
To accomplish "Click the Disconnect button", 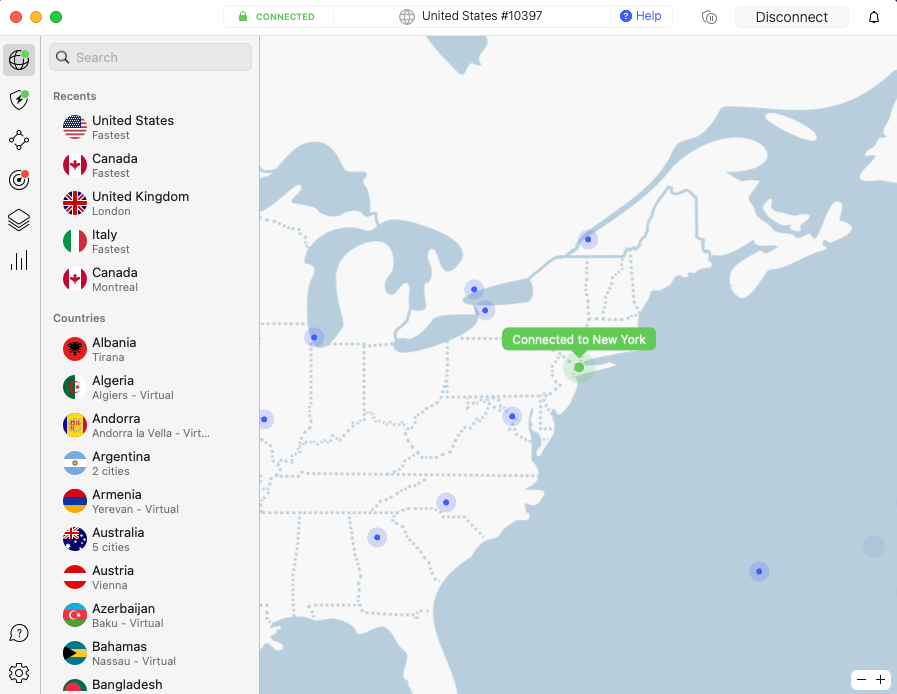I will coord(791,17).
